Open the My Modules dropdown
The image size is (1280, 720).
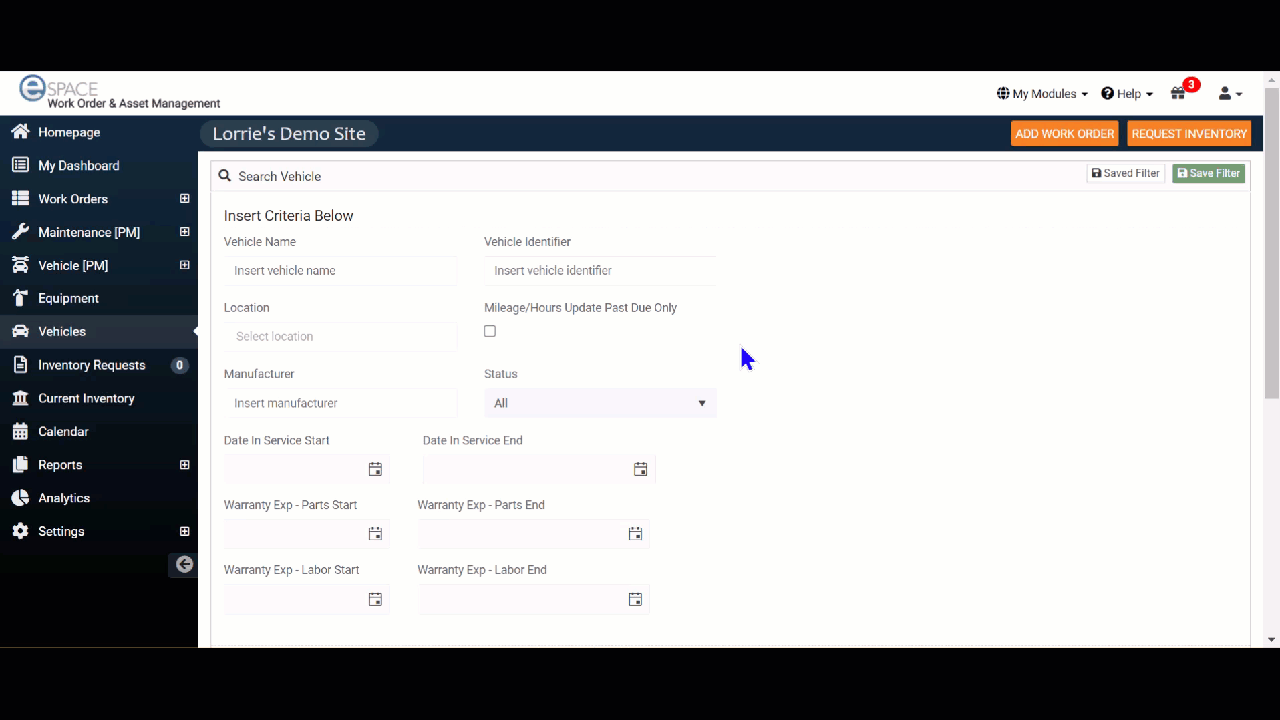coord(1043,94)
